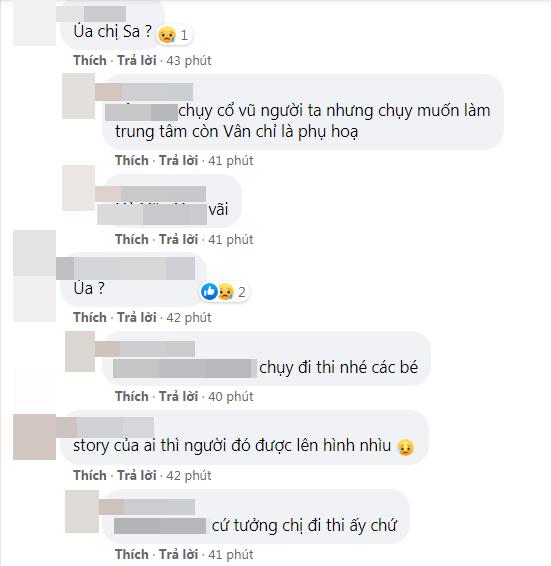Like the 'Ủa chị Sa ?' comment
The height and width of the screenshot is (566, 551).
pyautogui.click(x=90, y=60)
